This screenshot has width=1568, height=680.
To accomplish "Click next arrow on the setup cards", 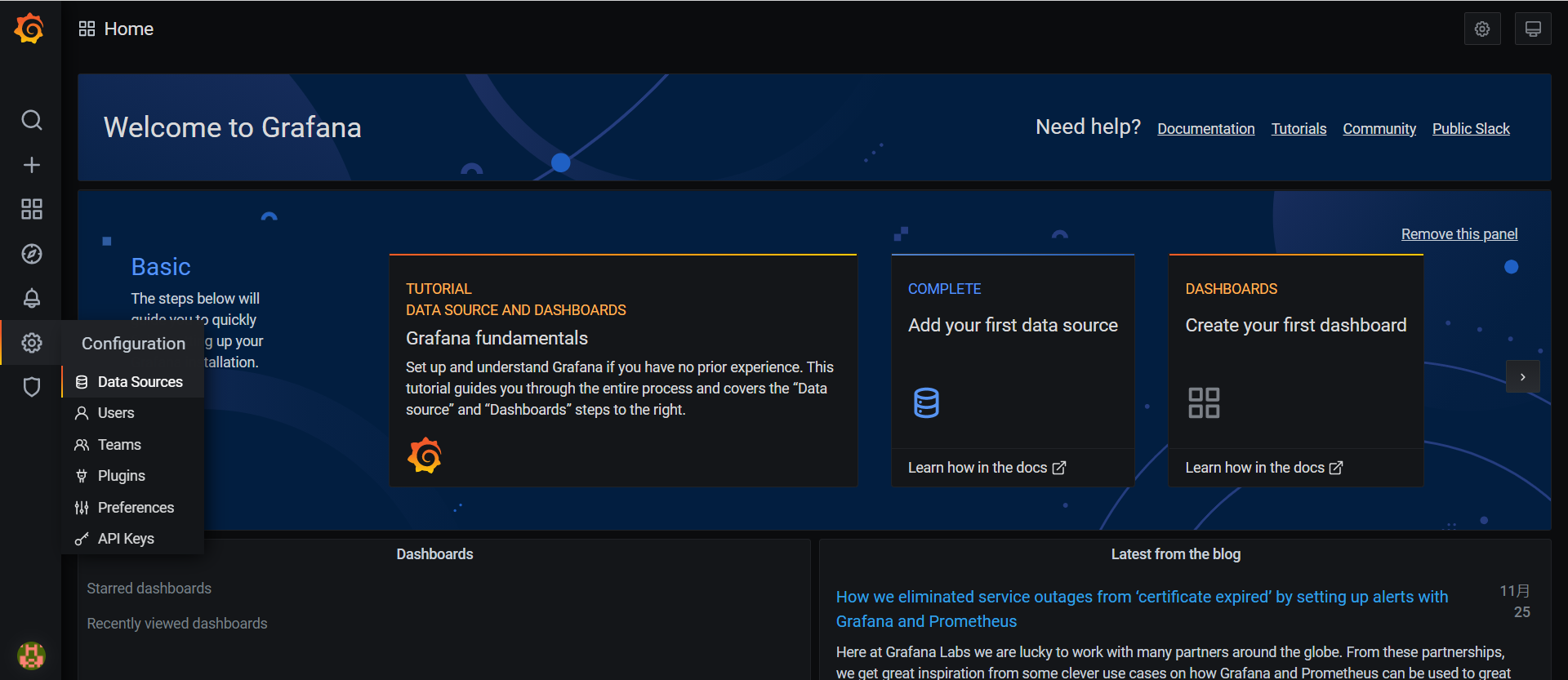I will click(1522, 377).
